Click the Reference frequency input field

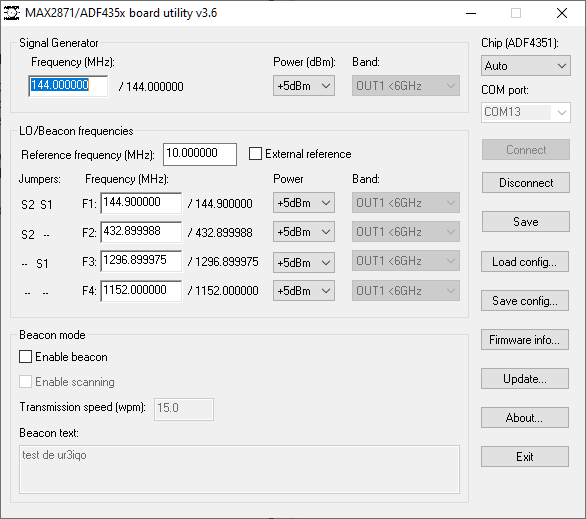200,154
